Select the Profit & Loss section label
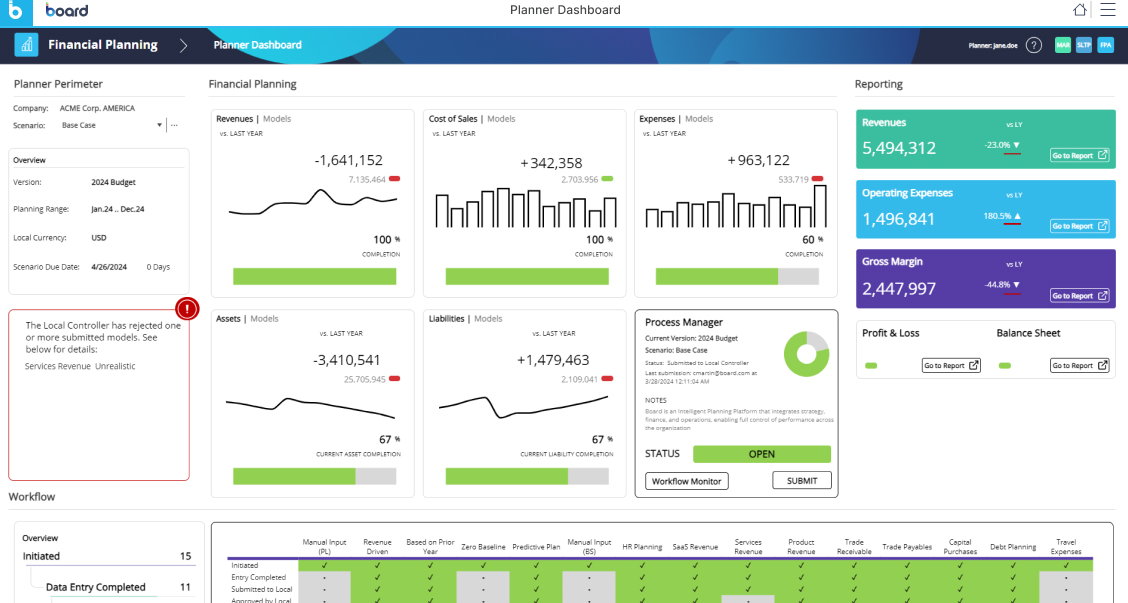The height and width of the screenshot is (603, 1128). (892, 333)
